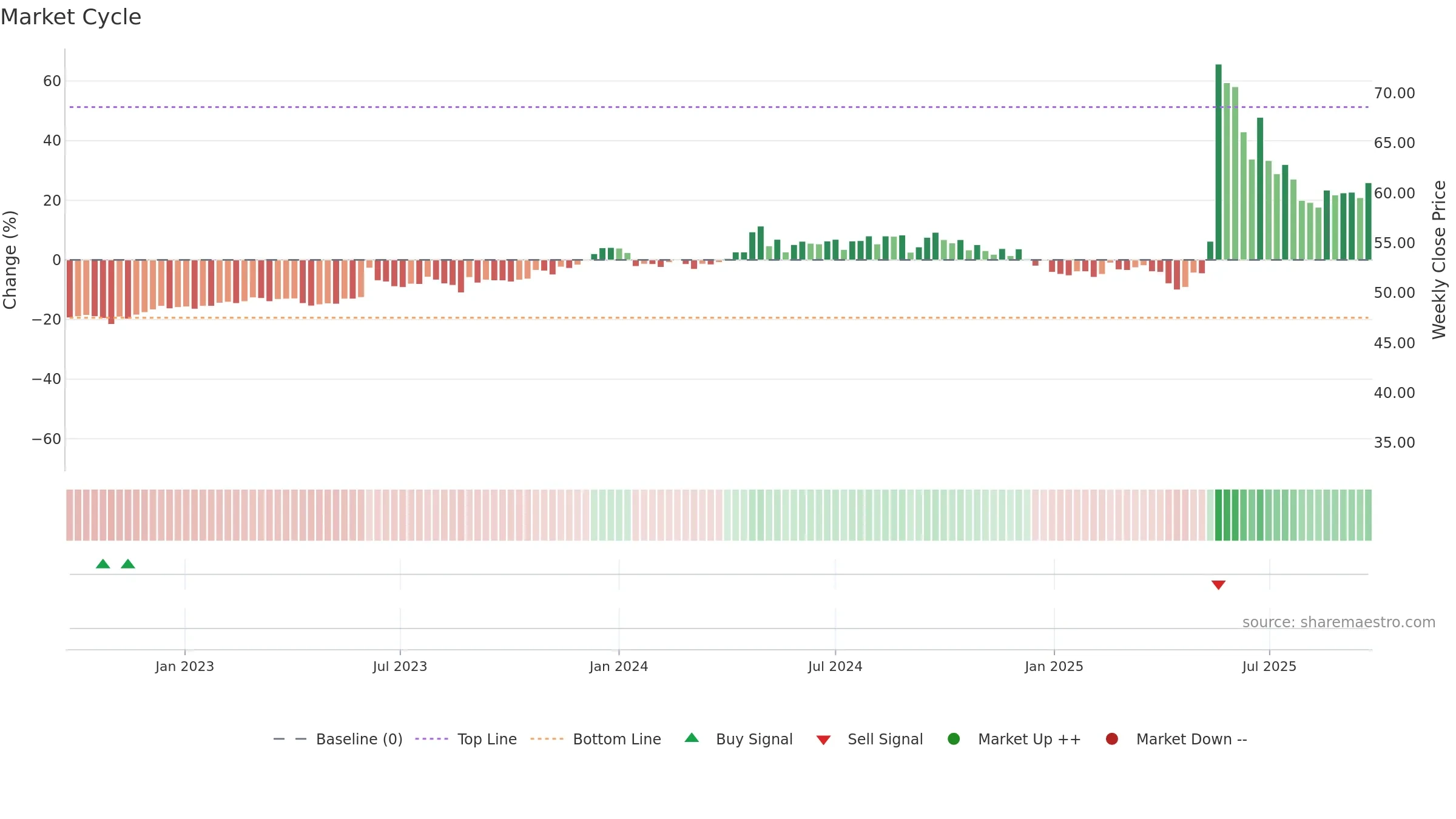Click the −60 tick on Change axis
This screenshot has height=819, width=1456.
coord(47,439)
